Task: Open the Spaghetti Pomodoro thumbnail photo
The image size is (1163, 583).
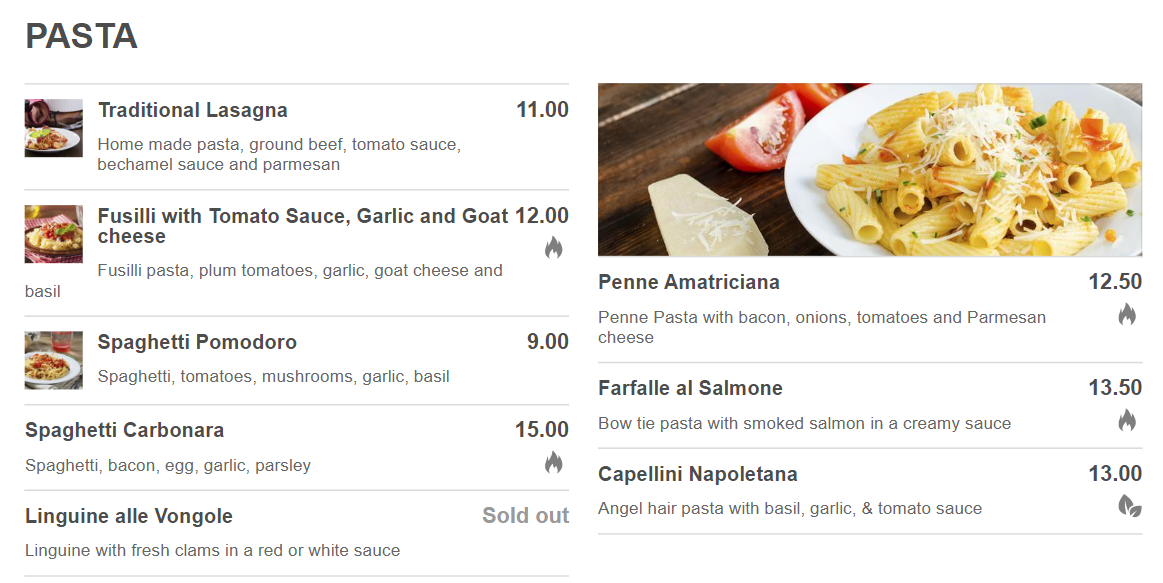Action: pyautogui.click(x=54, y=360)
